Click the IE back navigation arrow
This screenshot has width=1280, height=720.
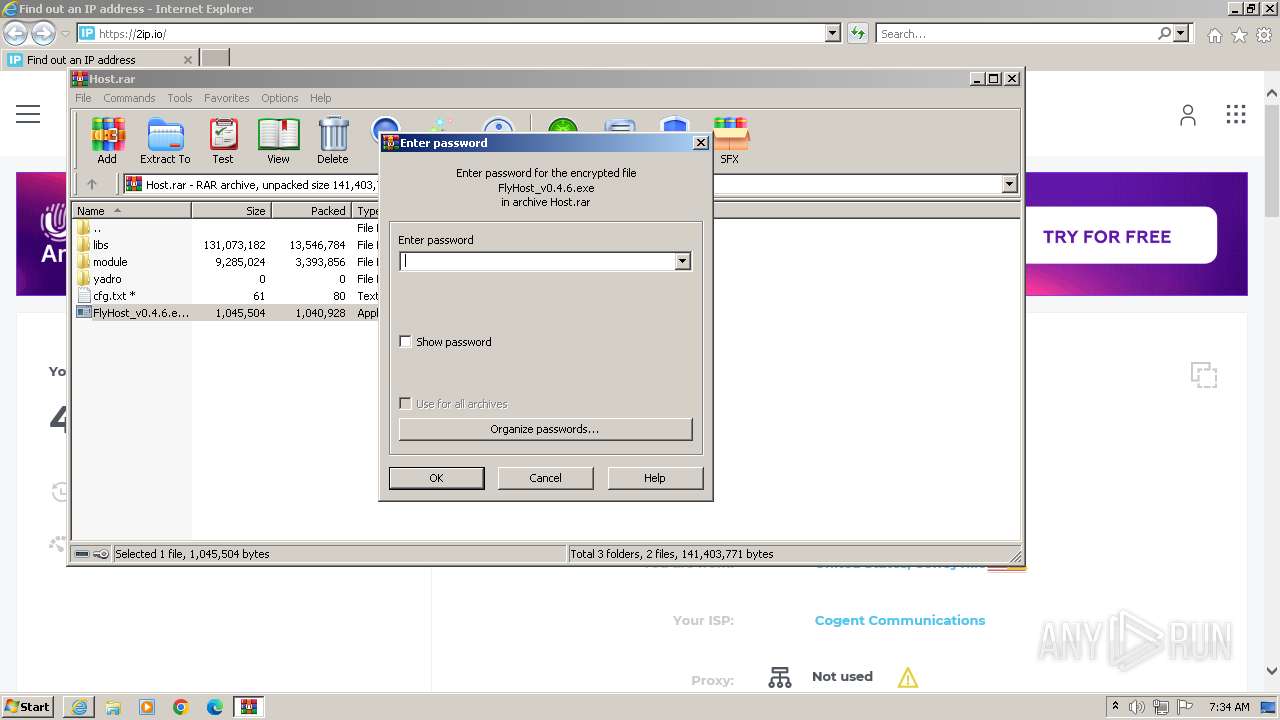(x=15, y=34)
